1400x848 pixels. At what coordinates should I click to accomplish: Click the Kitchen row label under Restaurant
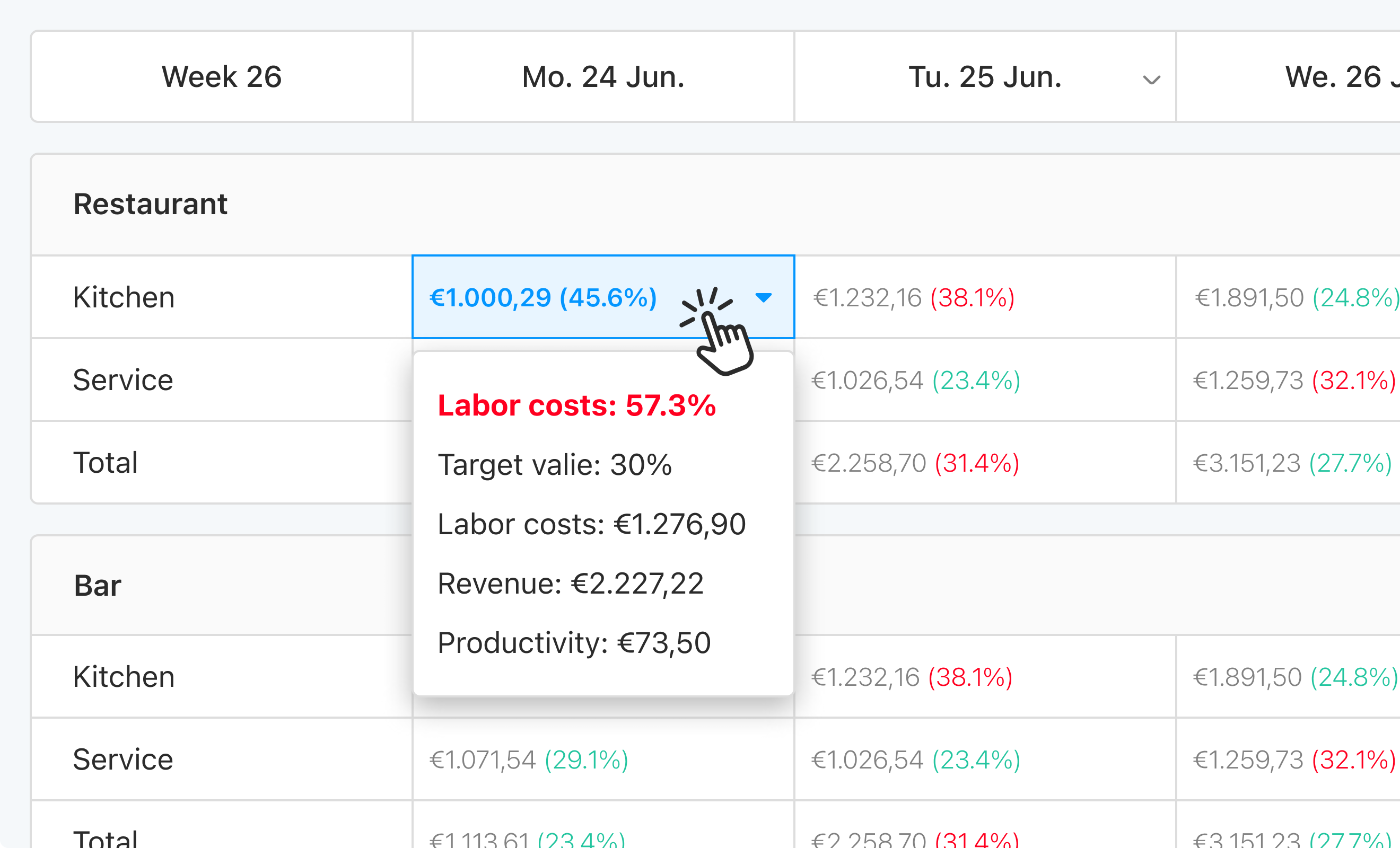pyautogui.click(x=122, y=297)
